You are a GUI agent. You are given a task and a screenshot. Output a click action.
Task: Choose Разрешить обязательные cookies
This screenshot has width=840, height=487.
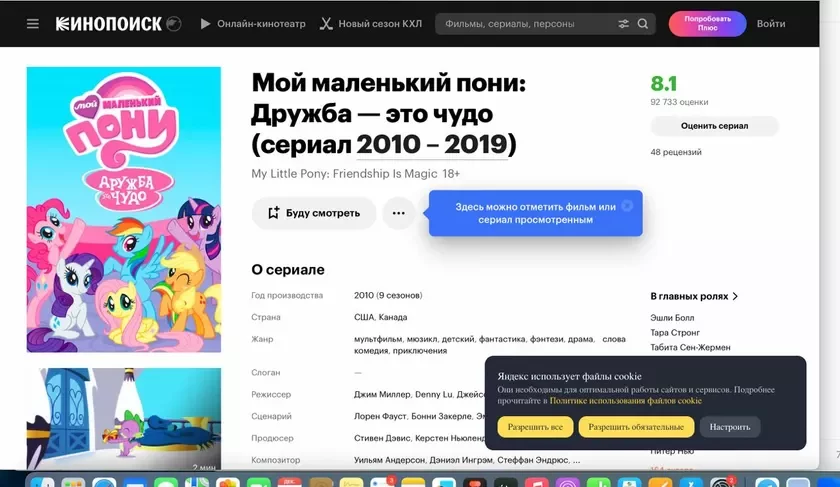coord(636,427)
